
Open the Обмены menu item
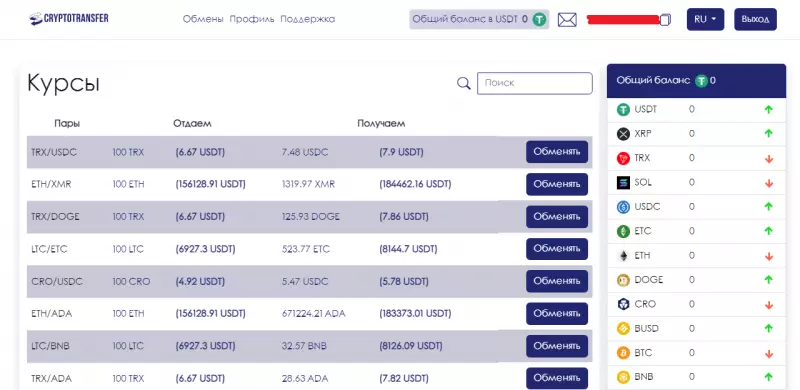[203, 19]
